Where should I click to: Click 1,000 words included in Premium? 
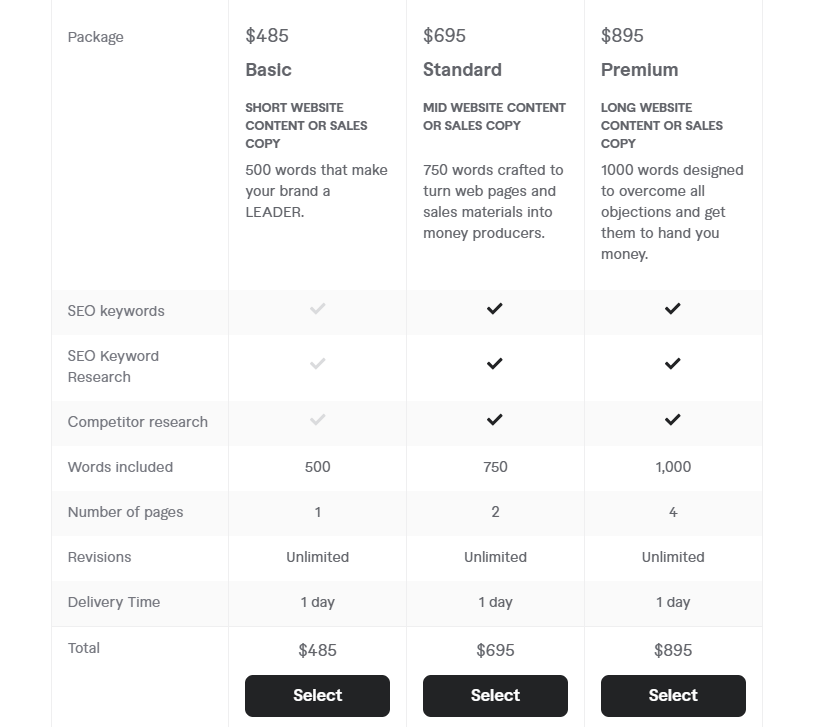click(x=673, y=467)
